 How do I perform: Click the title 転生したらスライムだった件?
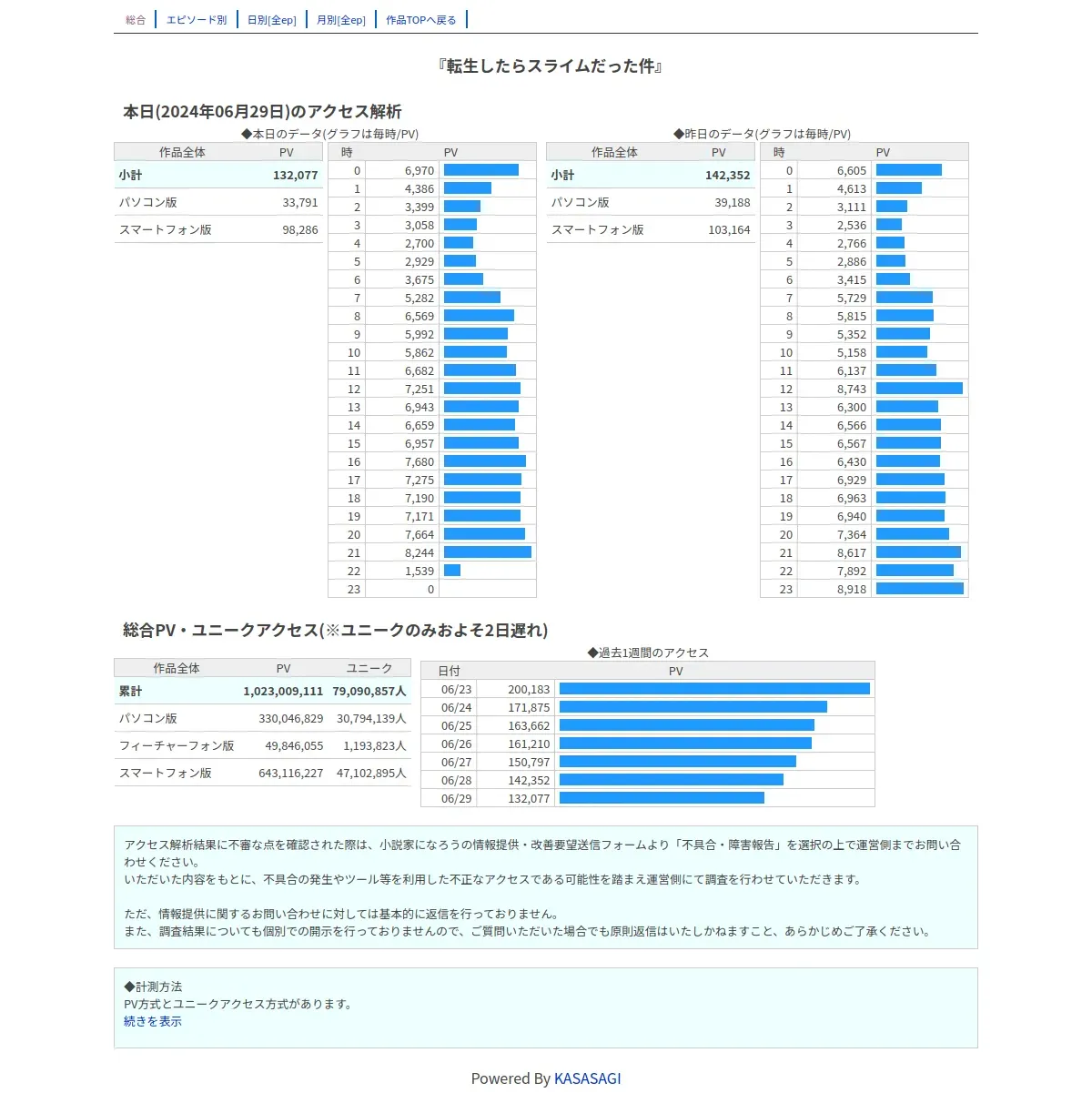pos(550,66)
